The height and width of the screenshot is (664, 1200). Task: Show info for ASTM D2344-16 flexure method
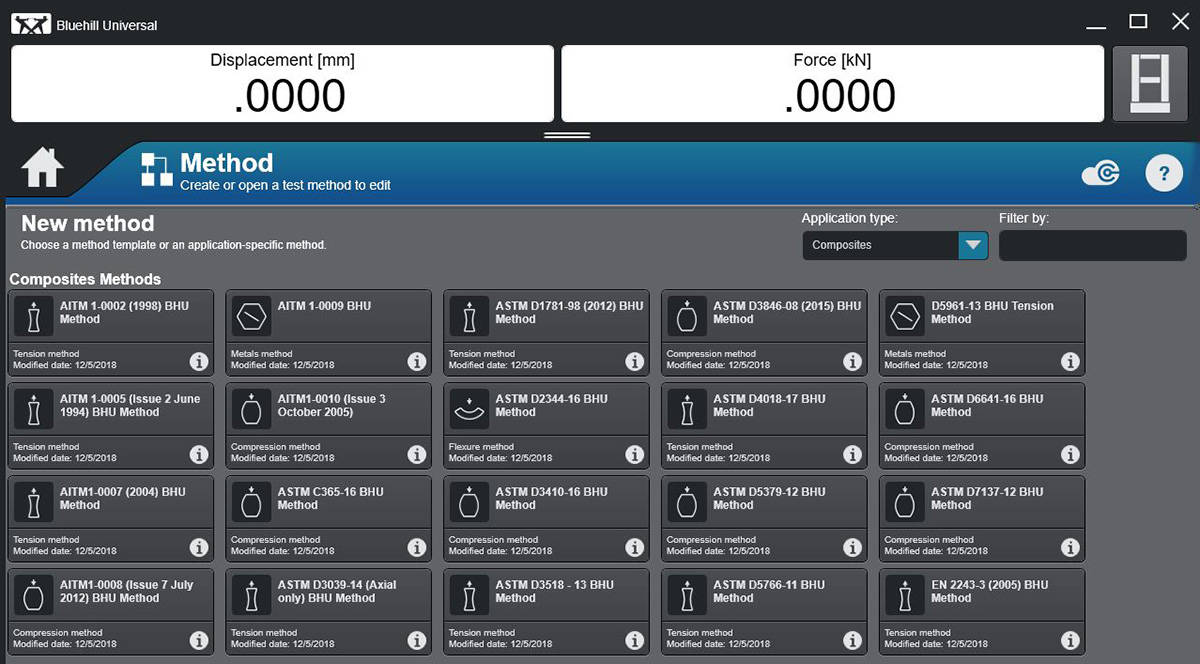(634, 454)
